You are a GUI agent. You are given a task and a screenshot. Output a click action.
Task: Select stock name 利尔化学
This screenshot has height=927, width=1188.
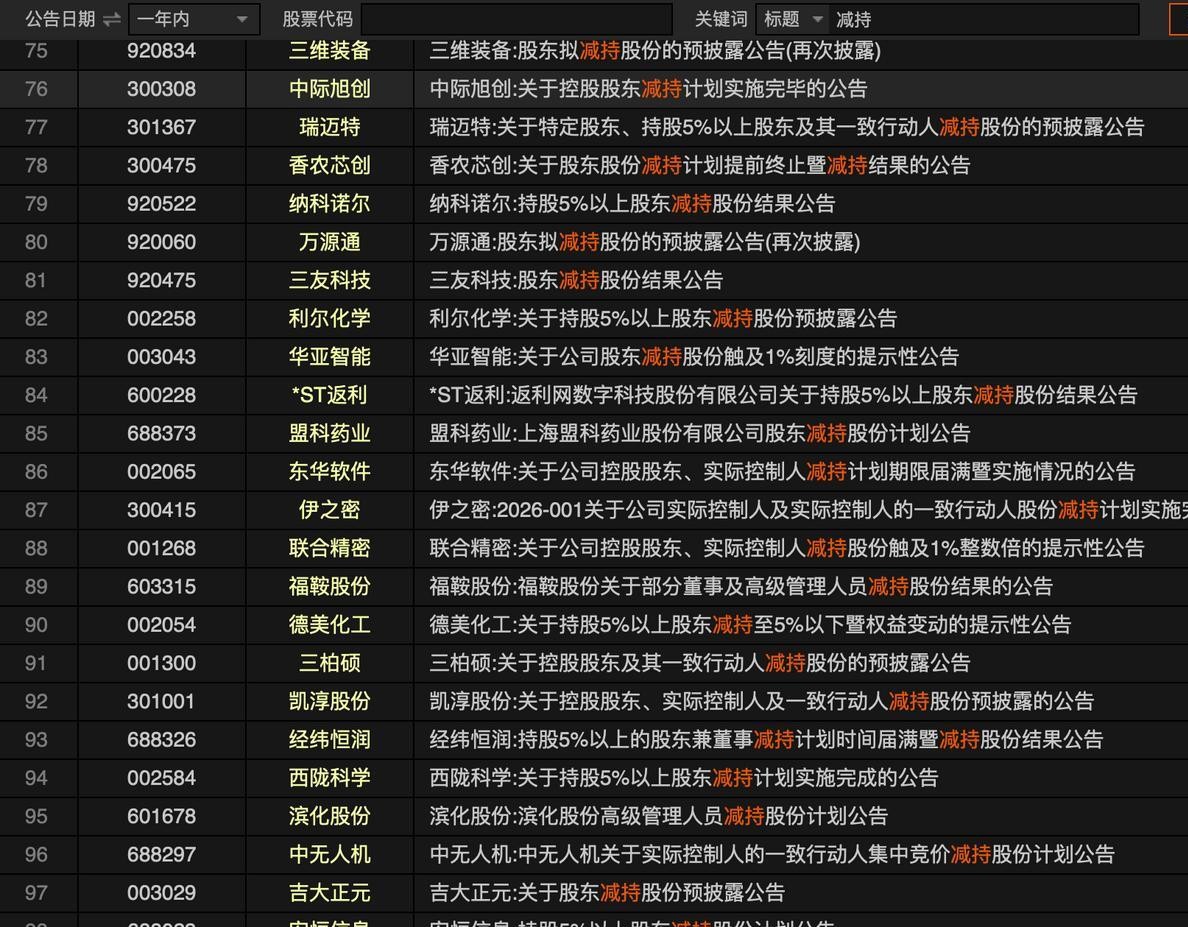tap(330, 318)
